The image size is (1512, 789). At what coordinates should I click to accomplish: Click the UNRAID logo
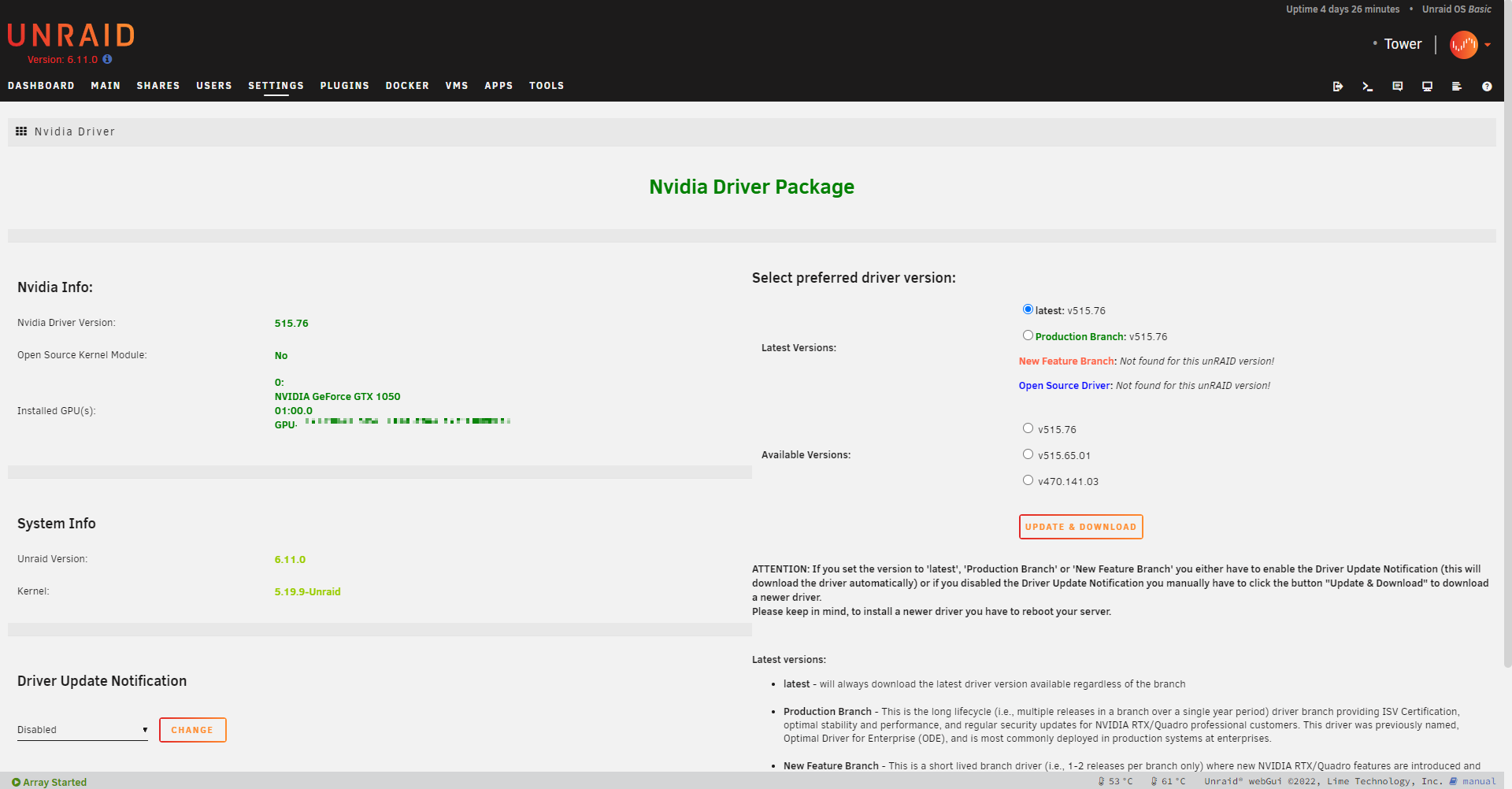(x=71, y=35)
